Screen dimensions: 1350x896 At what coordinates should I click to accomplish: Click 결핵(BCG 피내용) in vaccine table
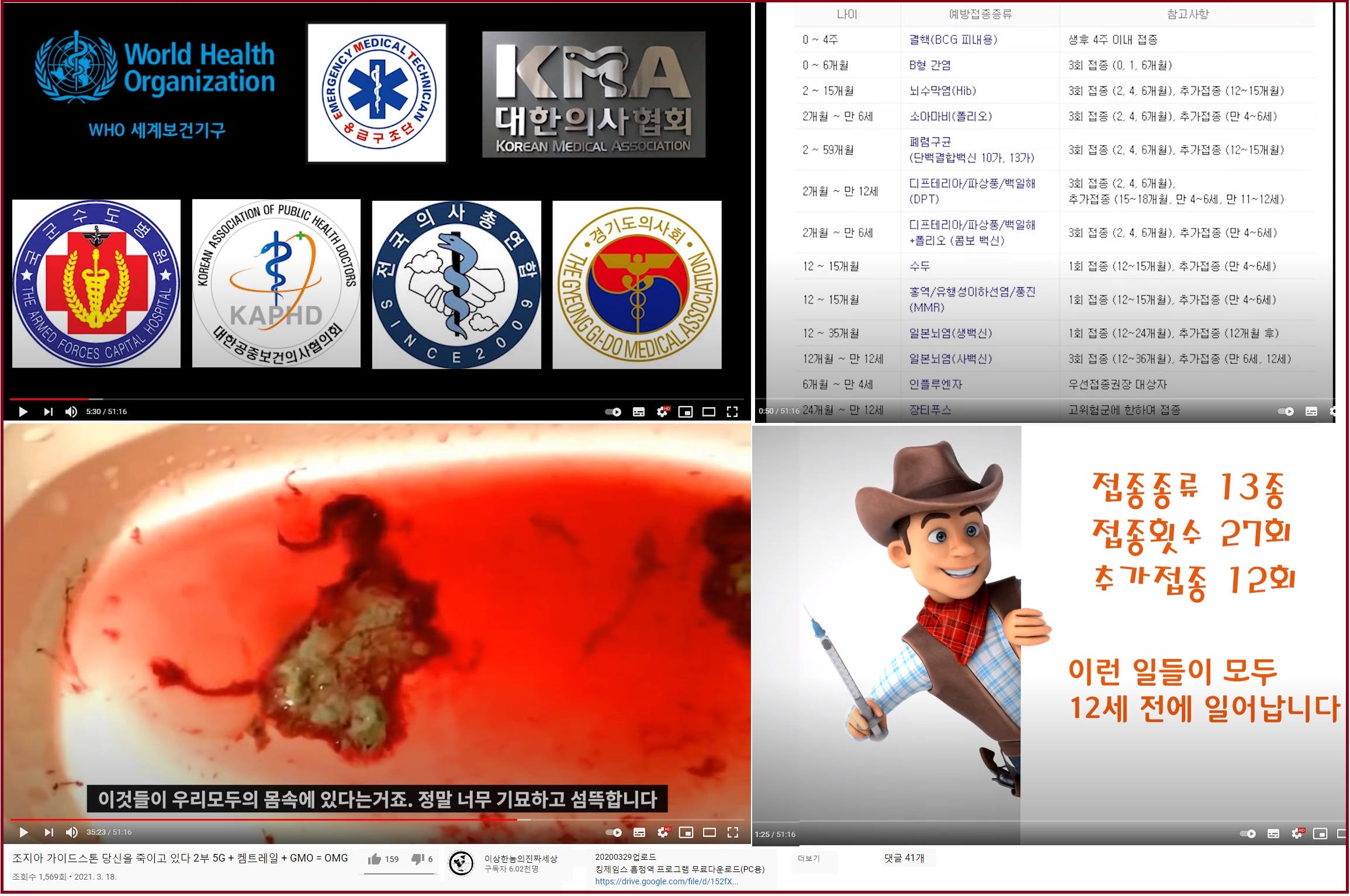click(x=954, y=40)
